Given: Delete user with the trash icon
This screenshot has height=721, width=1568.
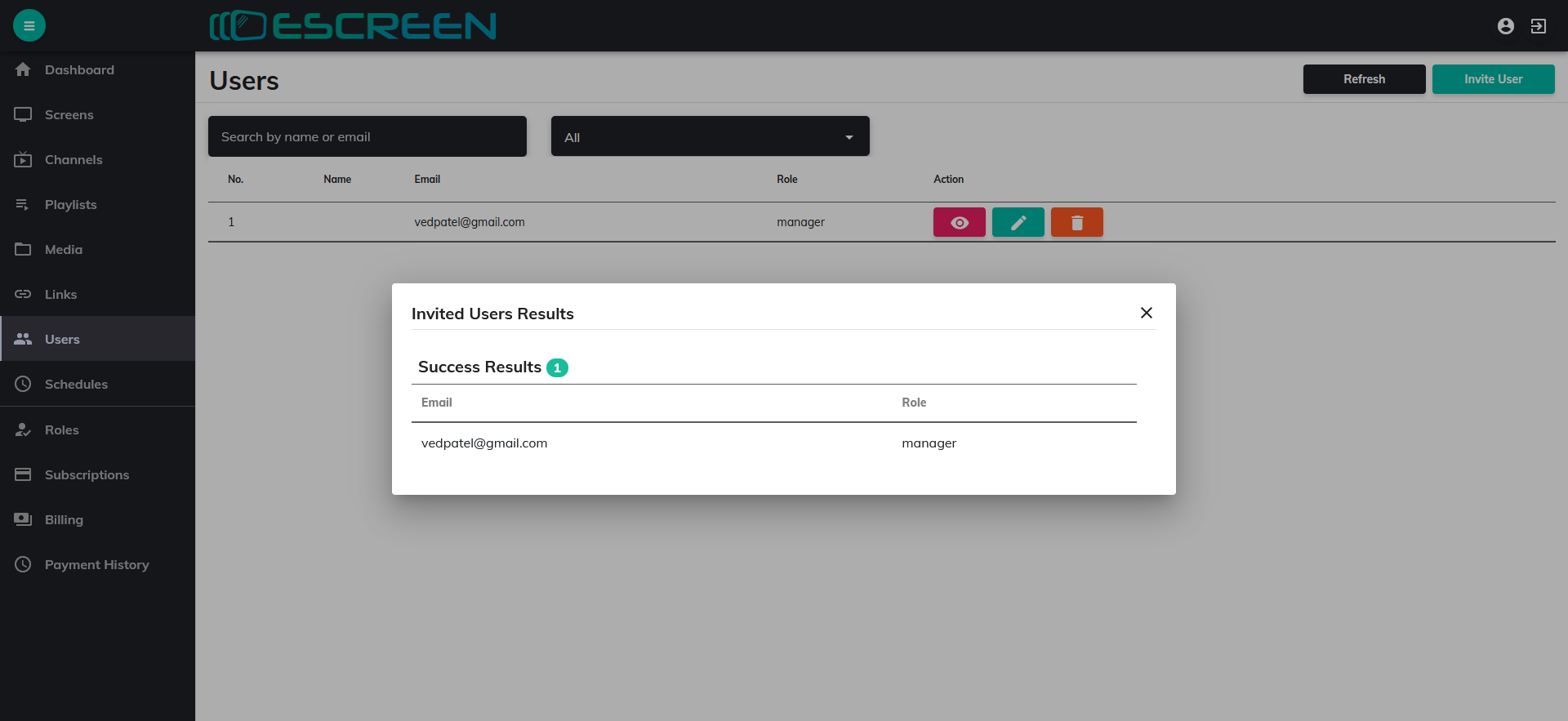Looking at the screenshot, I should click(1076, 222).
